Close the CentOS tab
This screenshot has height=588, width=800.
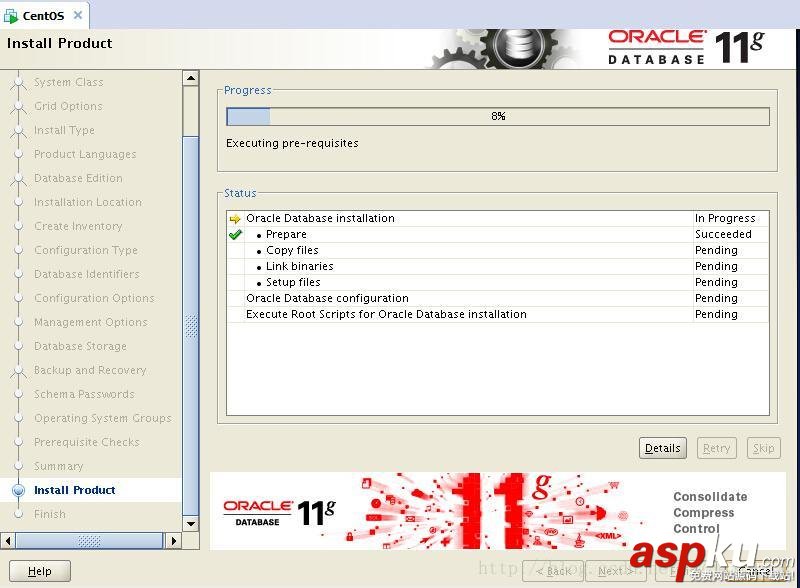78,15
